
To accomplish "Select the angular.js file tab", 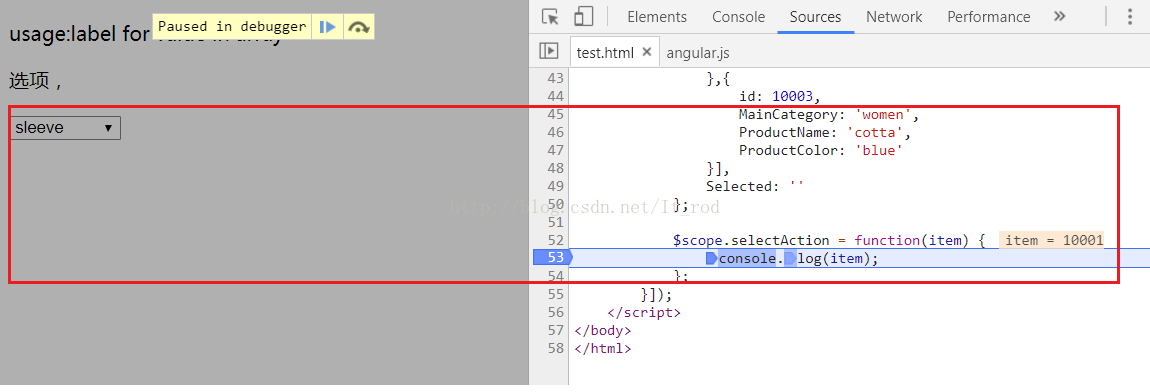I will click(697, 53).
